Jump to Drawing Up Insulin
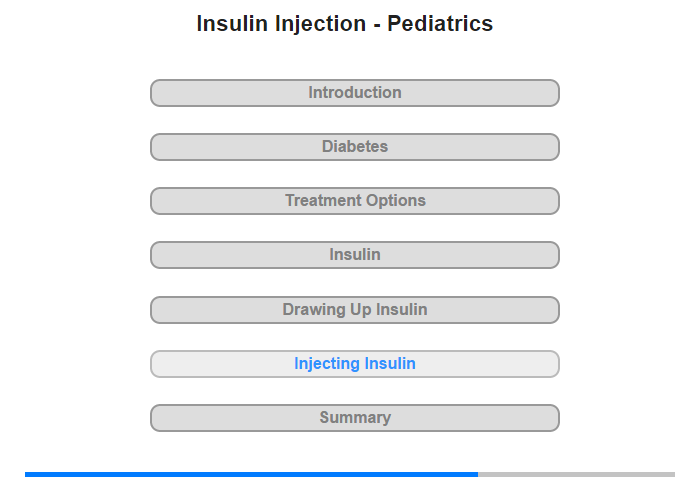 pyautogui.click(x=354, y=310)
